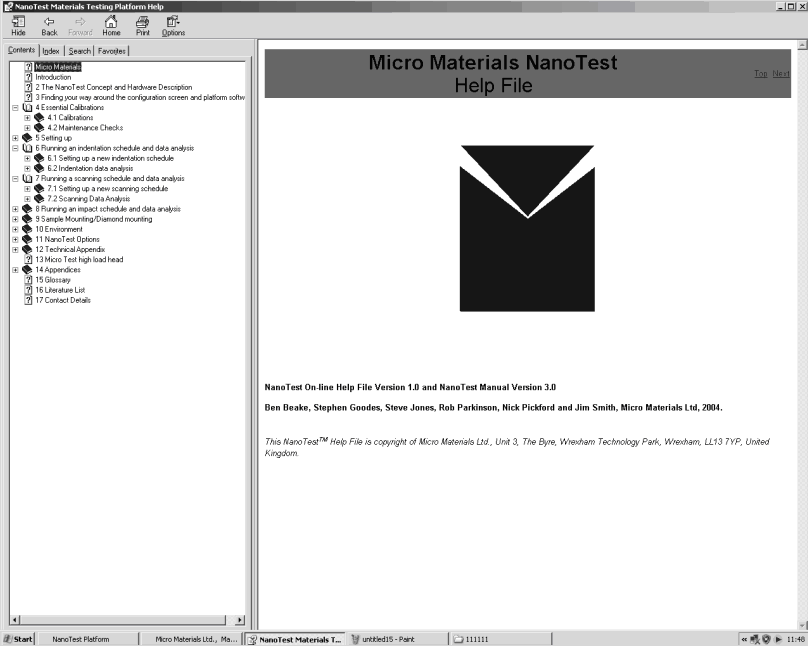Click contents pane scroll left arrow

(15, 620)
